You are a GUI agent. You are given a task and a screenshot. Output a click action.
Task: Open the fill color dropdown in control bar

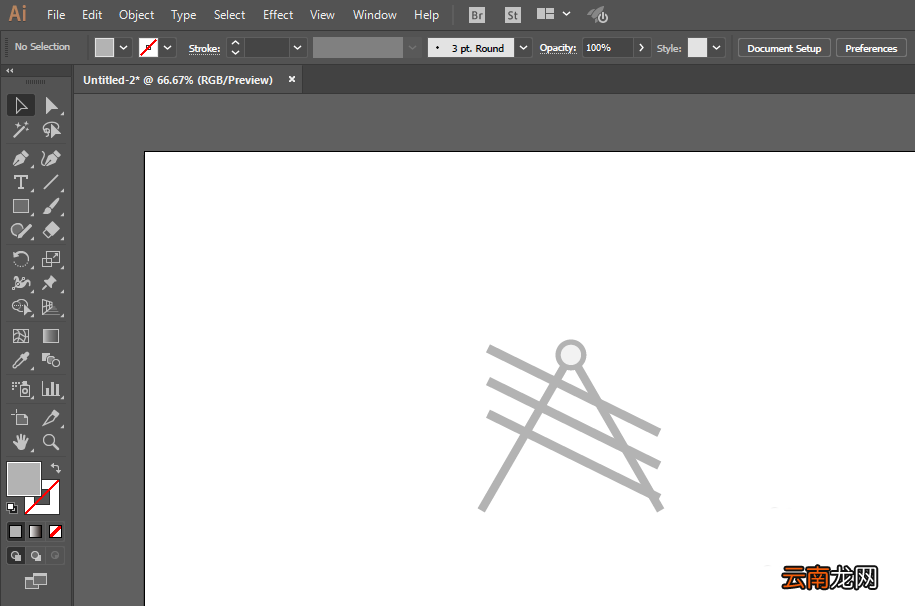(x=123, y=48)
